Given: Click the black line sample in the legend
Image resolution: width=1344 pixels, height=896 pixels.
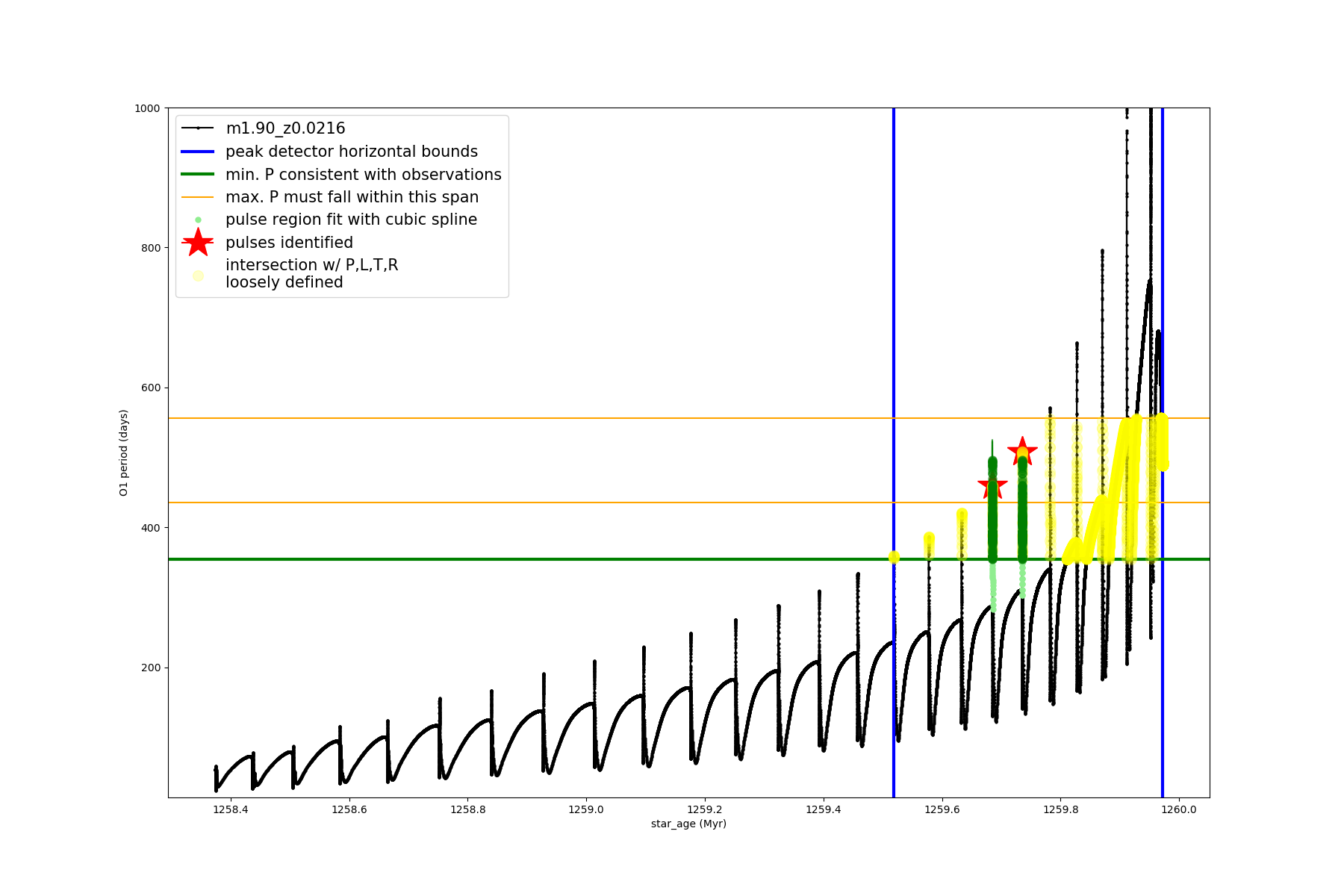Looking at the screenshot, I should pyautogui.click(x=198, y=128).
